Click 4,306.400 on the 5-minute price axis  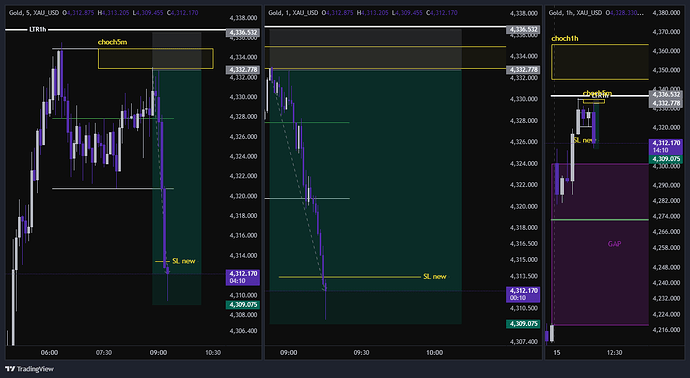243,330
